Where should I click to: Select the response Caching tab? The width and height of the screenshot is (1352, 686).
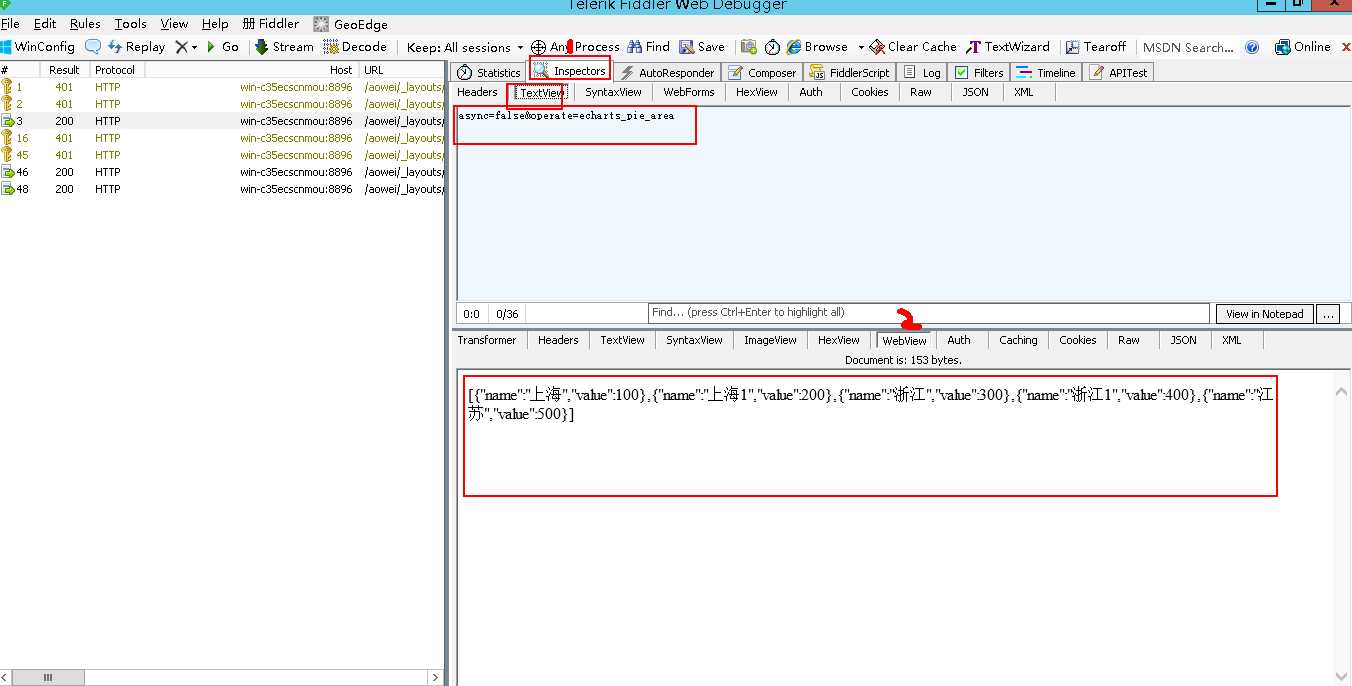1018,340
